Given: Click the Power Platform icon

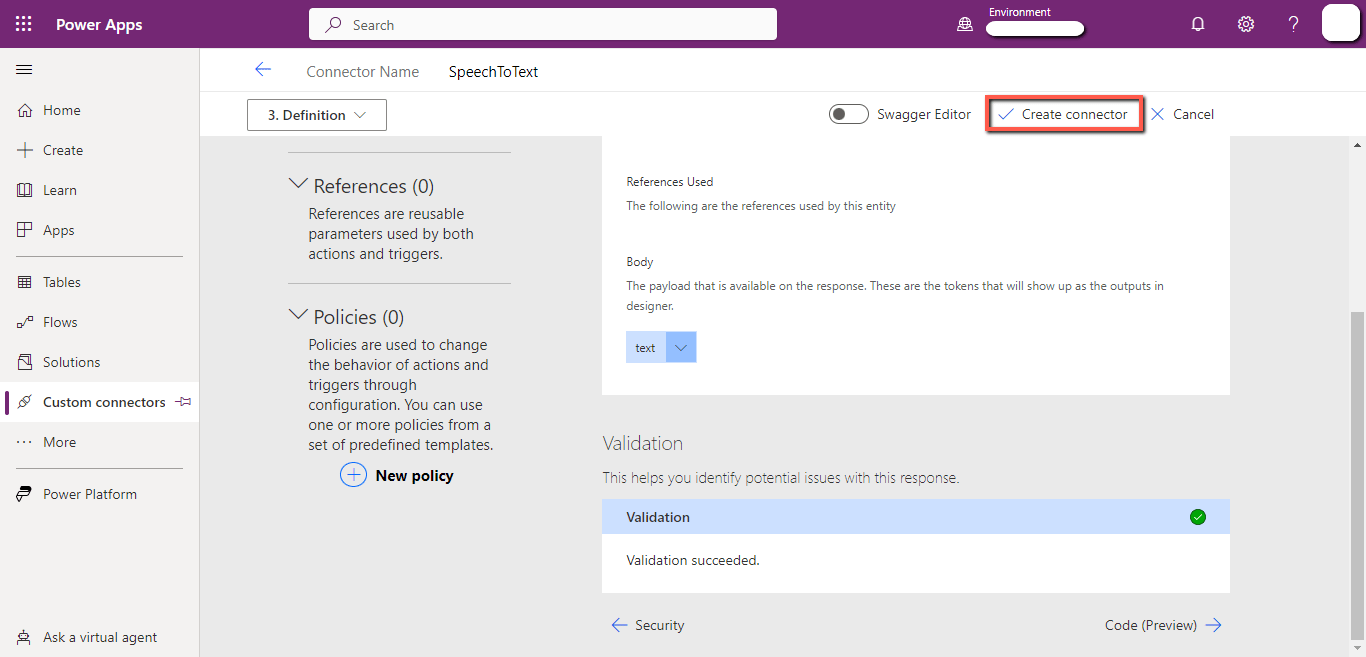Looking at the screenshot, I should (x=25, y=494).
